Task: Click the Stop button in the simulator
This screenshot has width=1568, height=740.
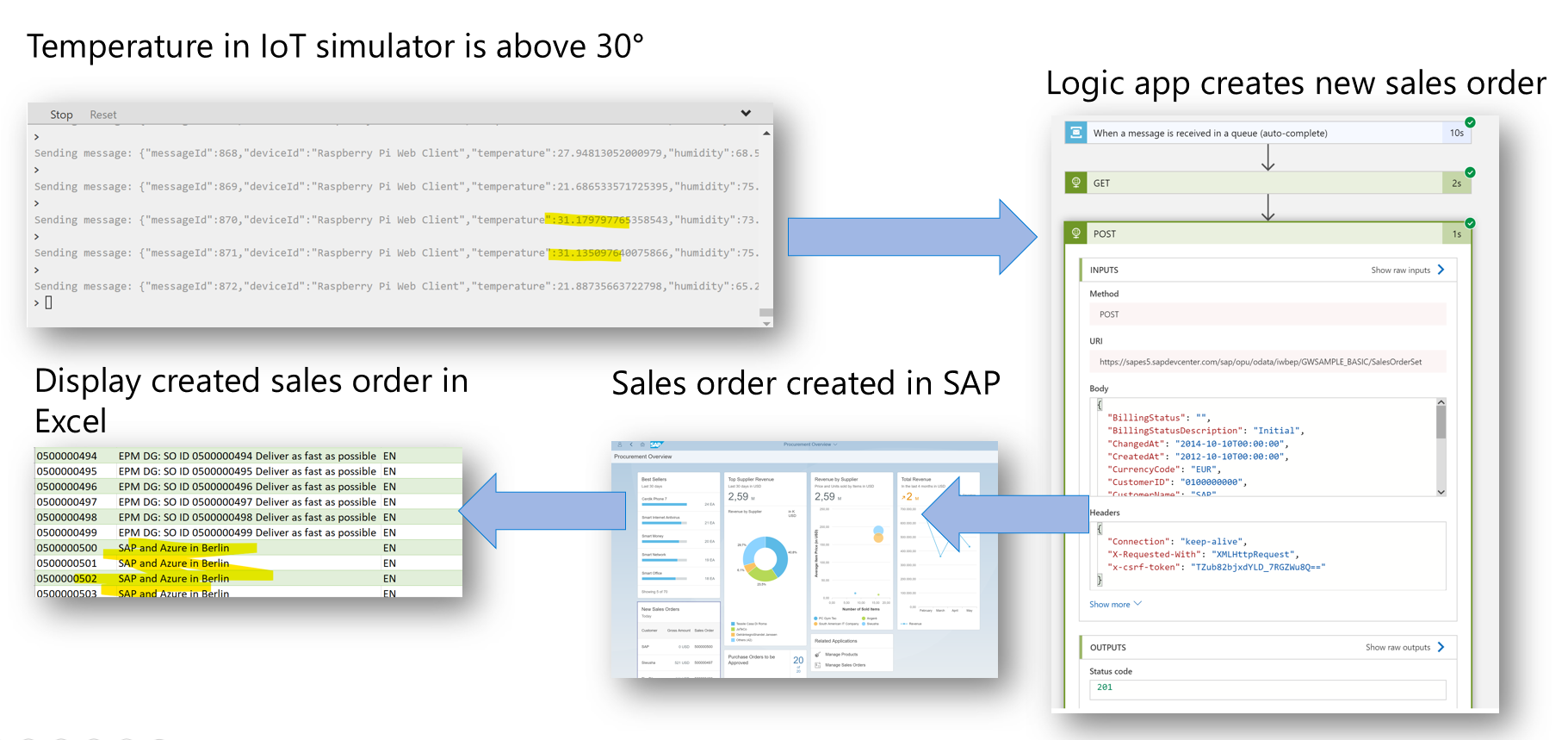Action: (x=61, y=115)
